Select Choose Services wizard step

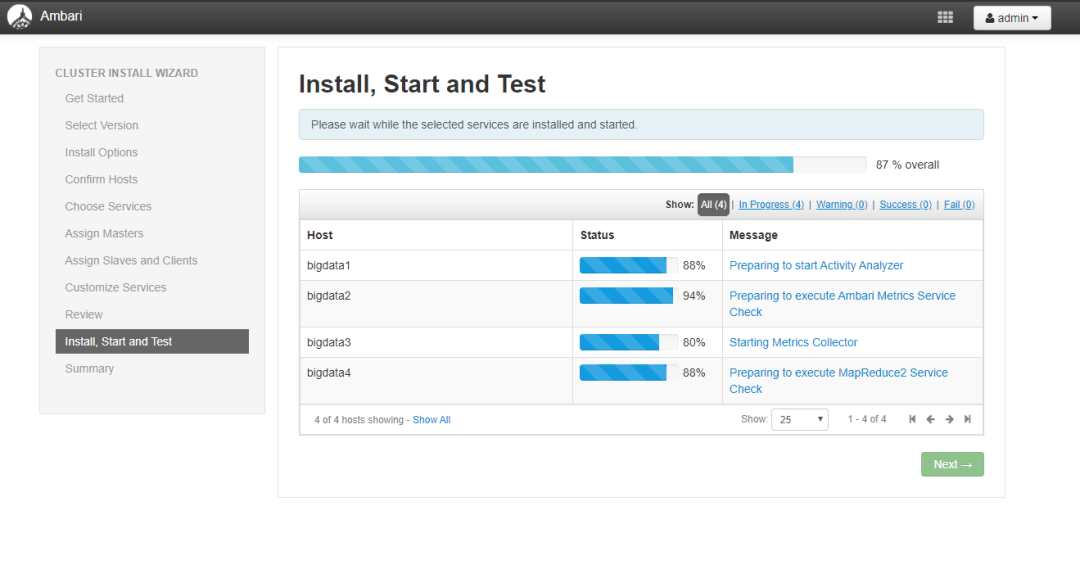coord(108,207)
